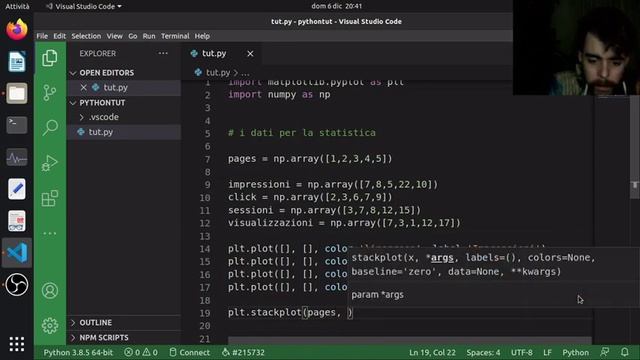Open the clock showing dom 6 dic 20:41
This screenshot has width=640, height=360.
click(x=337, y=6)
